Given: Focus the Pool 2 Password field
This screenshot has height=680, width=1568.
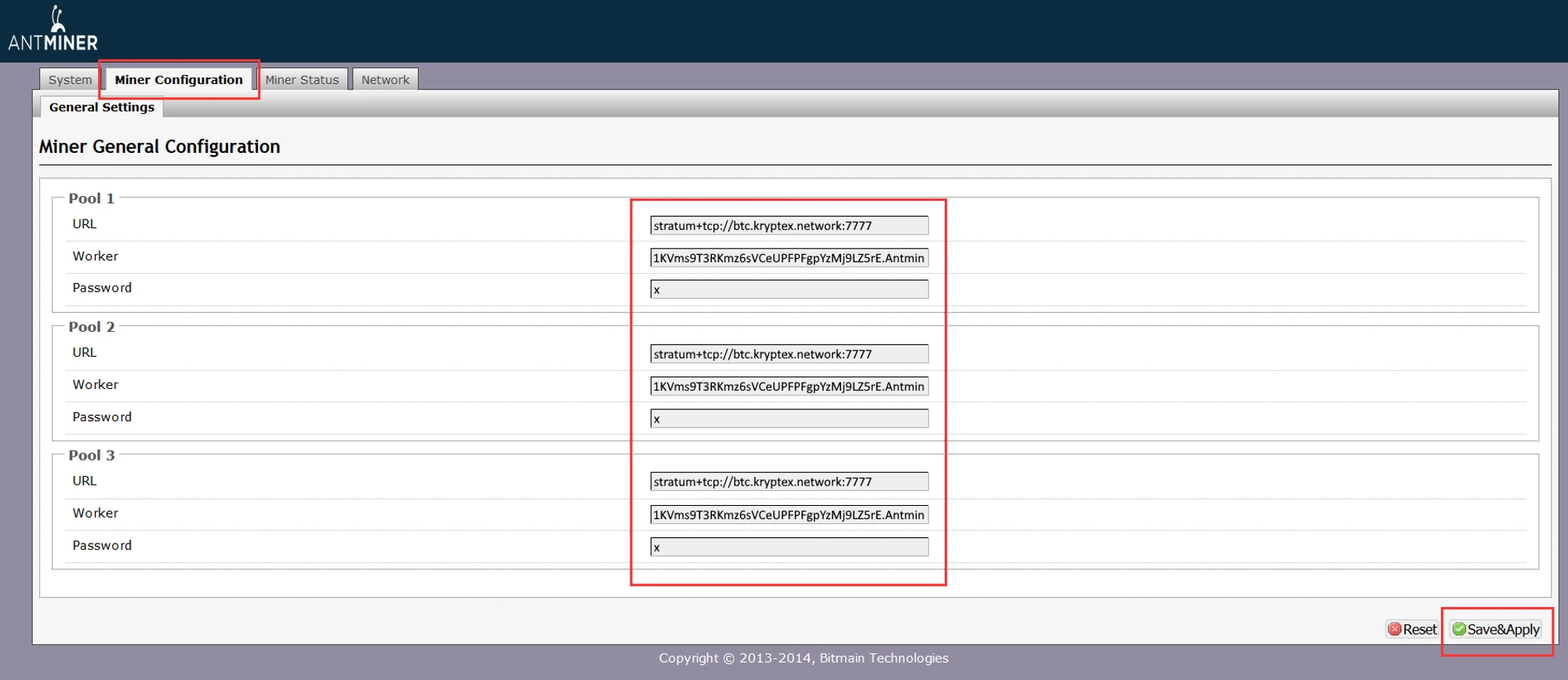Looking at the screenshot, I should pos(789,418).
